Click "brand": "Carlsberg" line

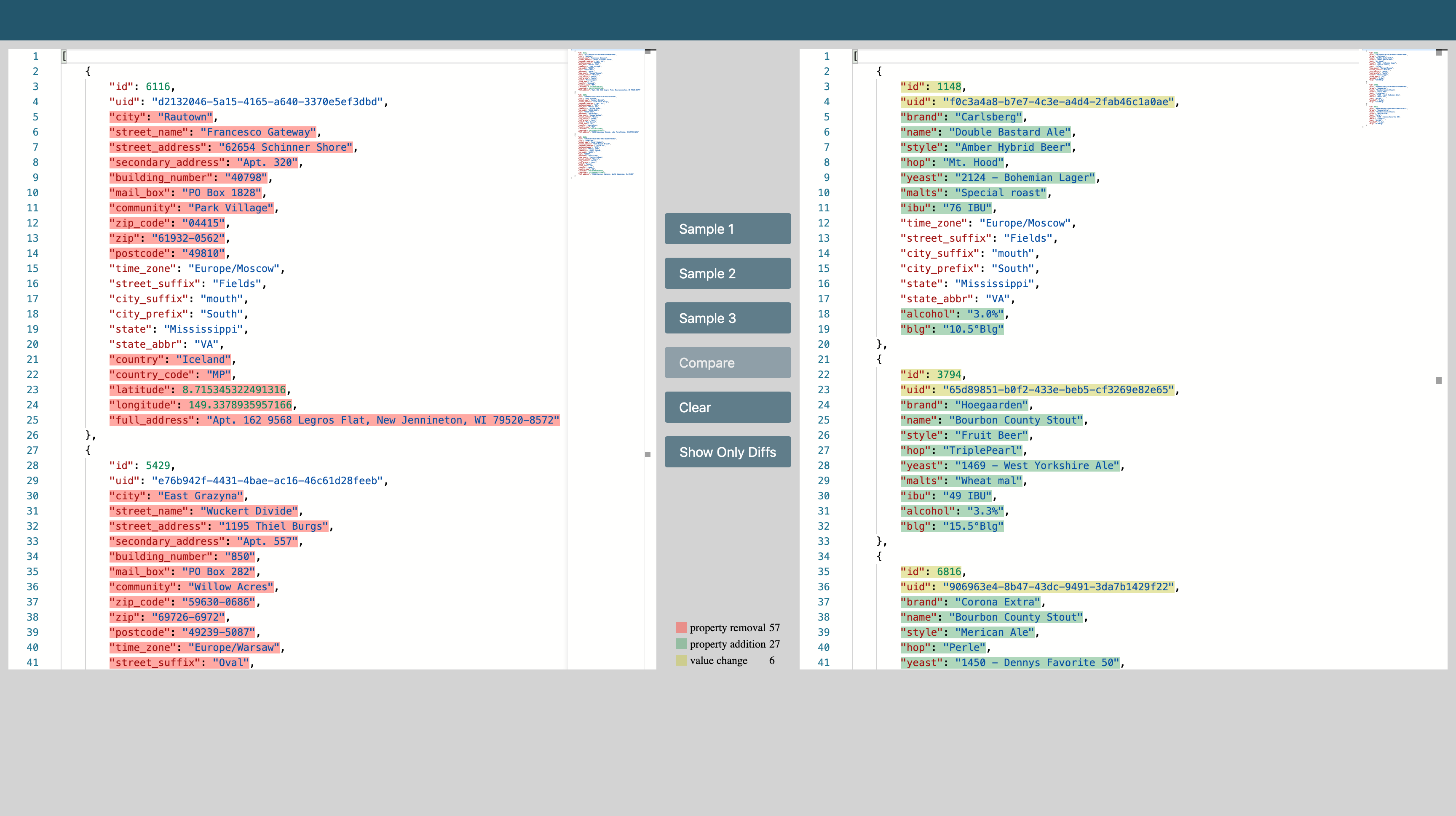961,117
